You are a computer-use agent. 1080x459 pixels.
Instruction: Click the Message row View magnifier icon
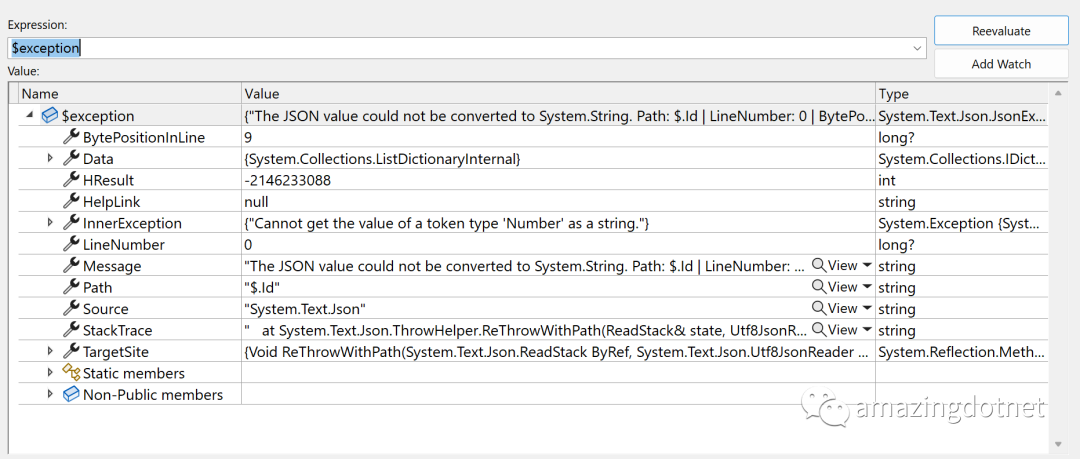(x=819, y=266)
